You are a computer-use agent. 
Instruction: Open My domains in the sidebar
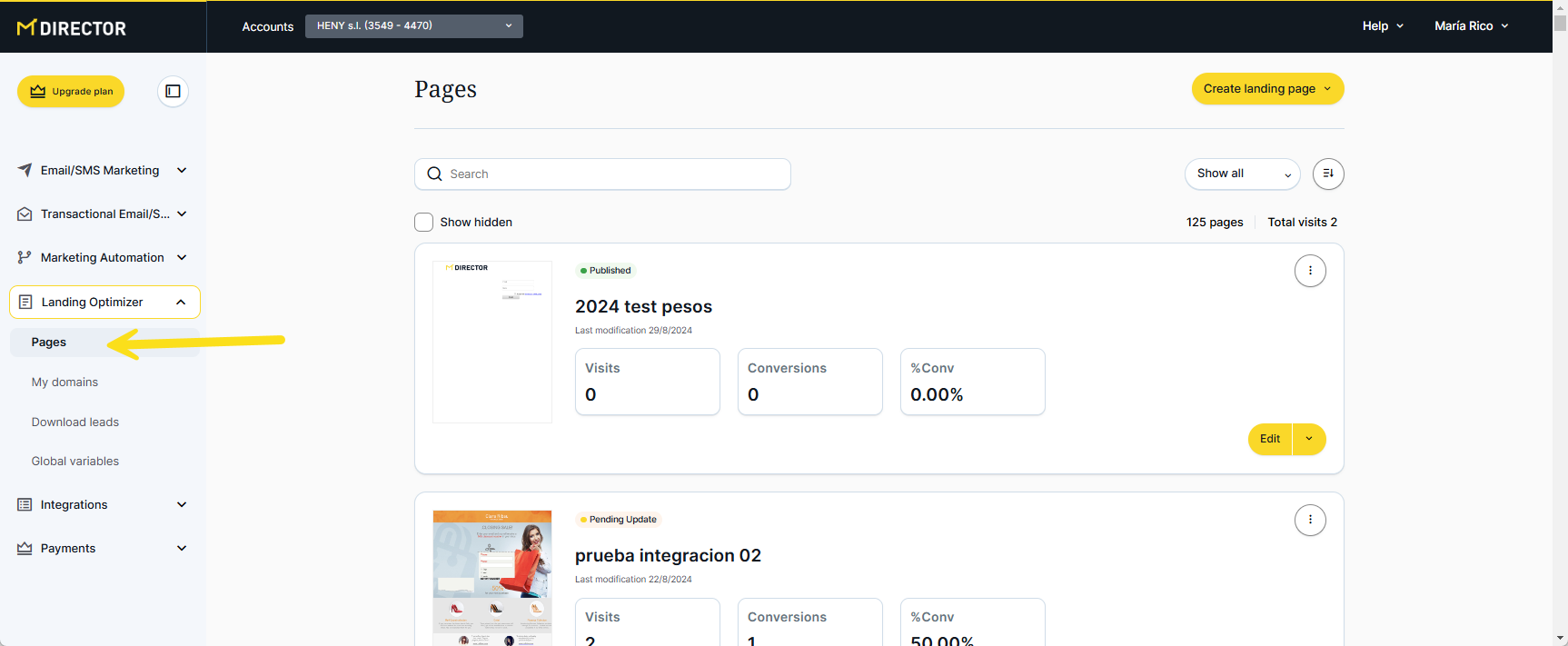(x=65, y=383)
